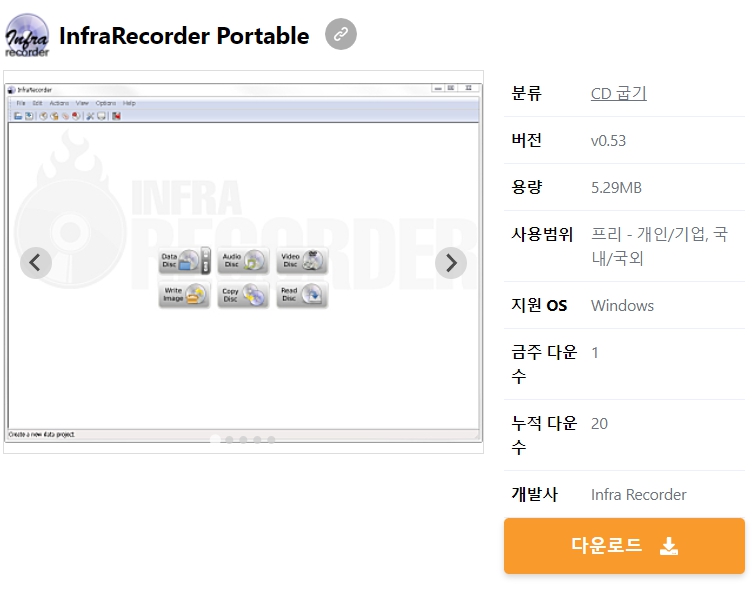The width and height of the screenshot is (755, 590).
Task: Select the last carousel dot
Action: point(272,439)
